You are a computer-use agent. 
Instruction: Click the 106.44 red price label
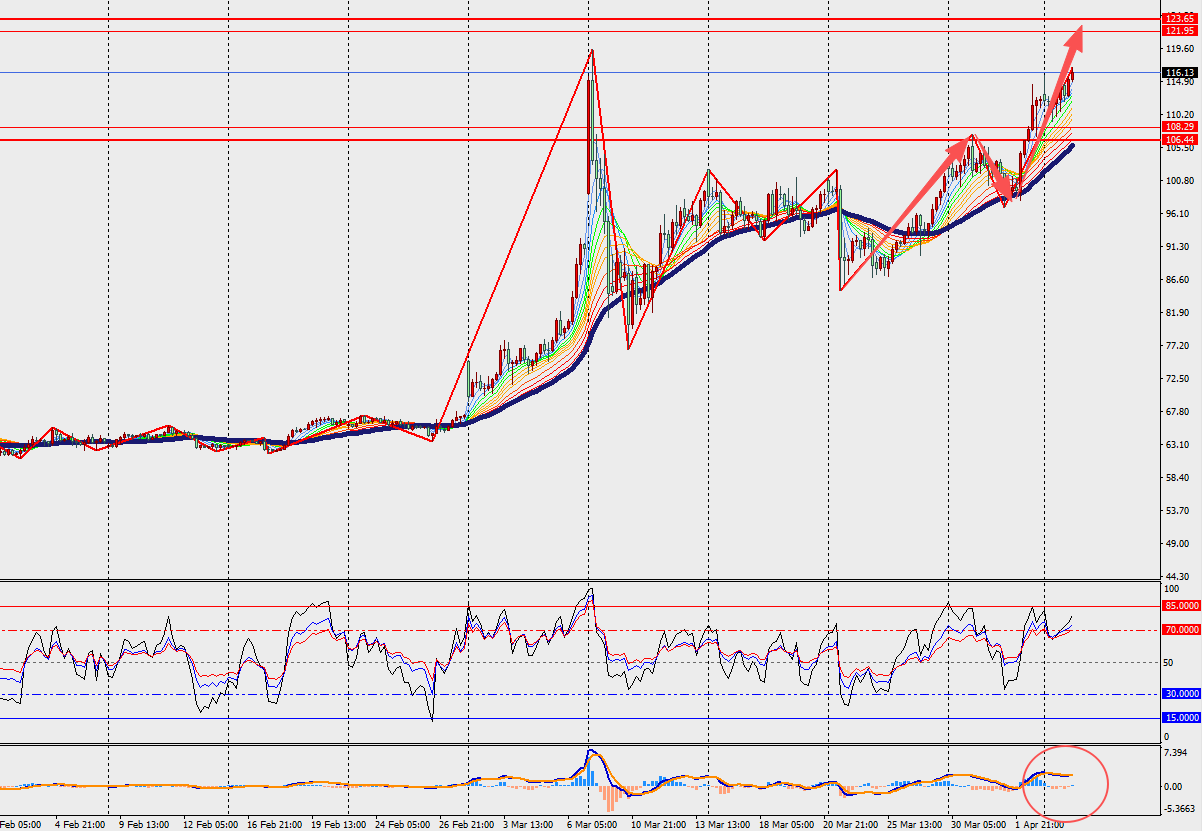1181,140
